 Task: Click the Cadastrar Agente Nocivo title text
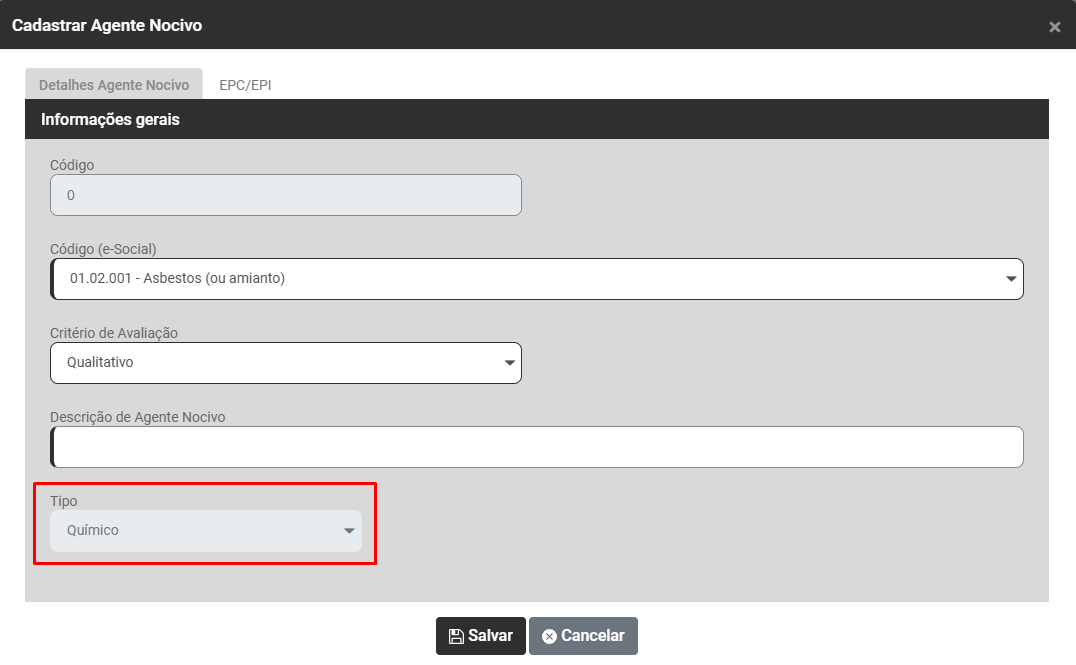pos(107,25)
